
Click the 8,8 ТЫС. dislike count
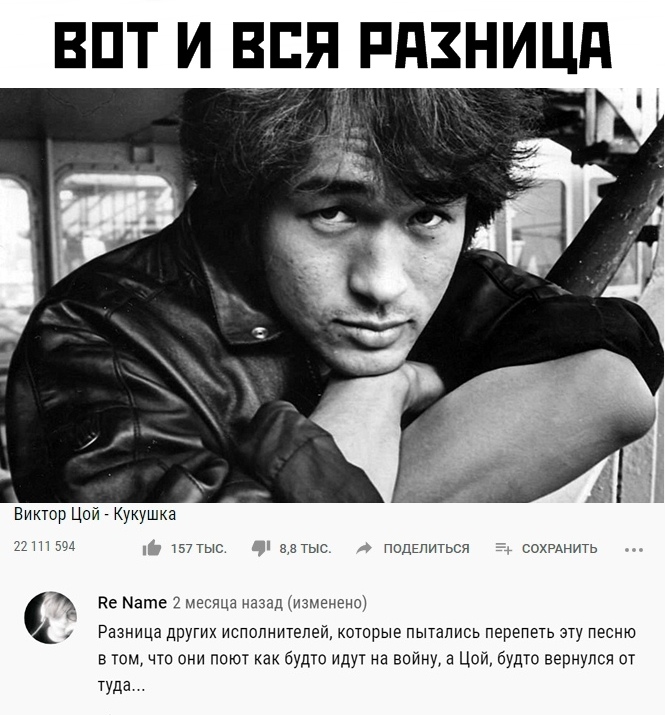coord(305,549)
